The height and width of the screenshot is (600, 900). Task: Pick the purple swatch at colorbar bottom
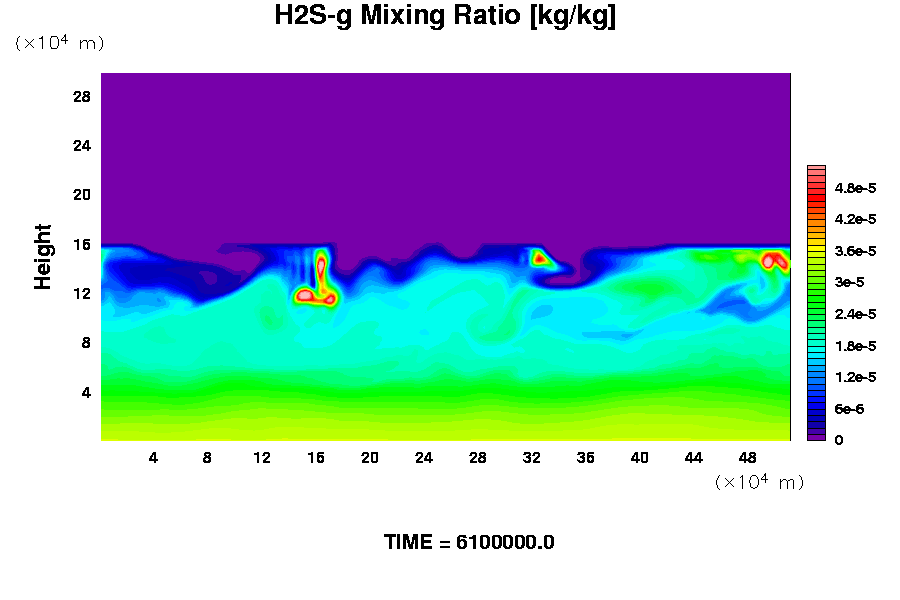[816, 436]
